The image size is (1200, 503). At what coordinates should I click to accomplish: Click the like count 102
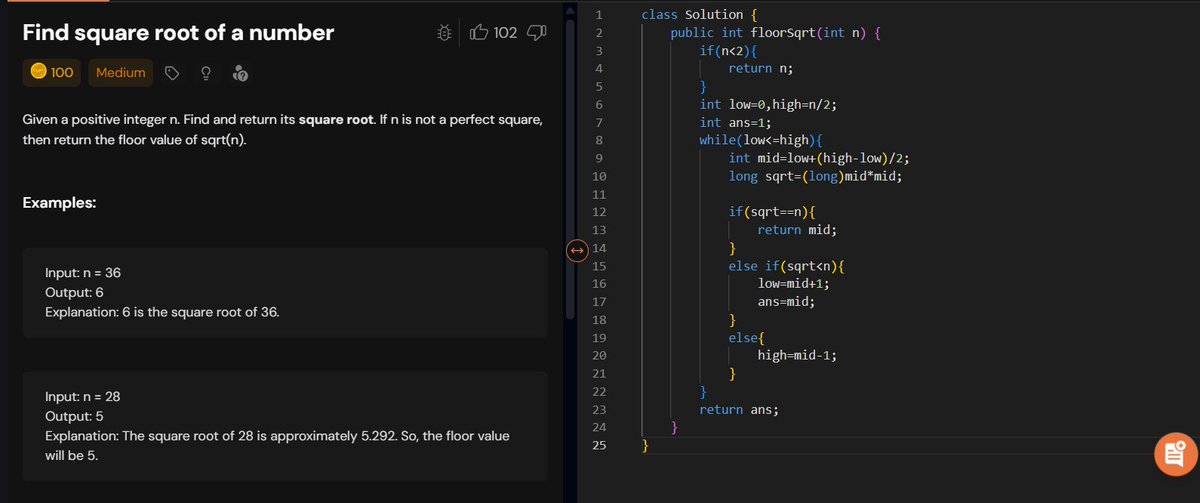tap(506, 33)
